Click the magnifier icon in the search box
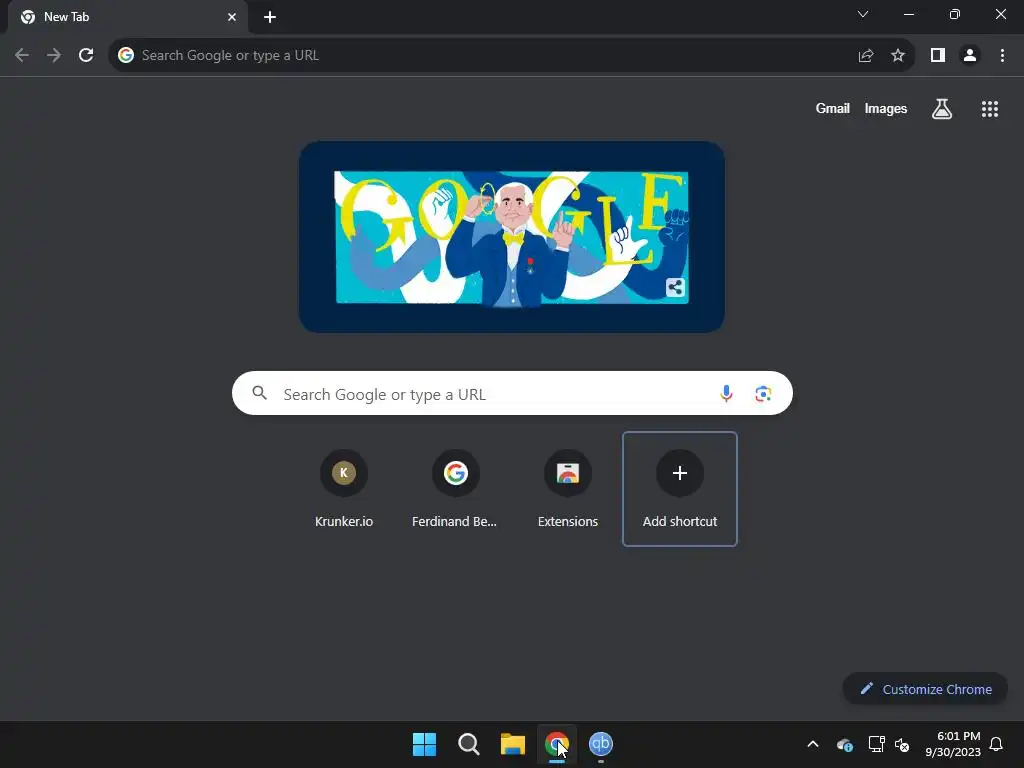Viewport: 1024px width, 768px height. point(260,392)
